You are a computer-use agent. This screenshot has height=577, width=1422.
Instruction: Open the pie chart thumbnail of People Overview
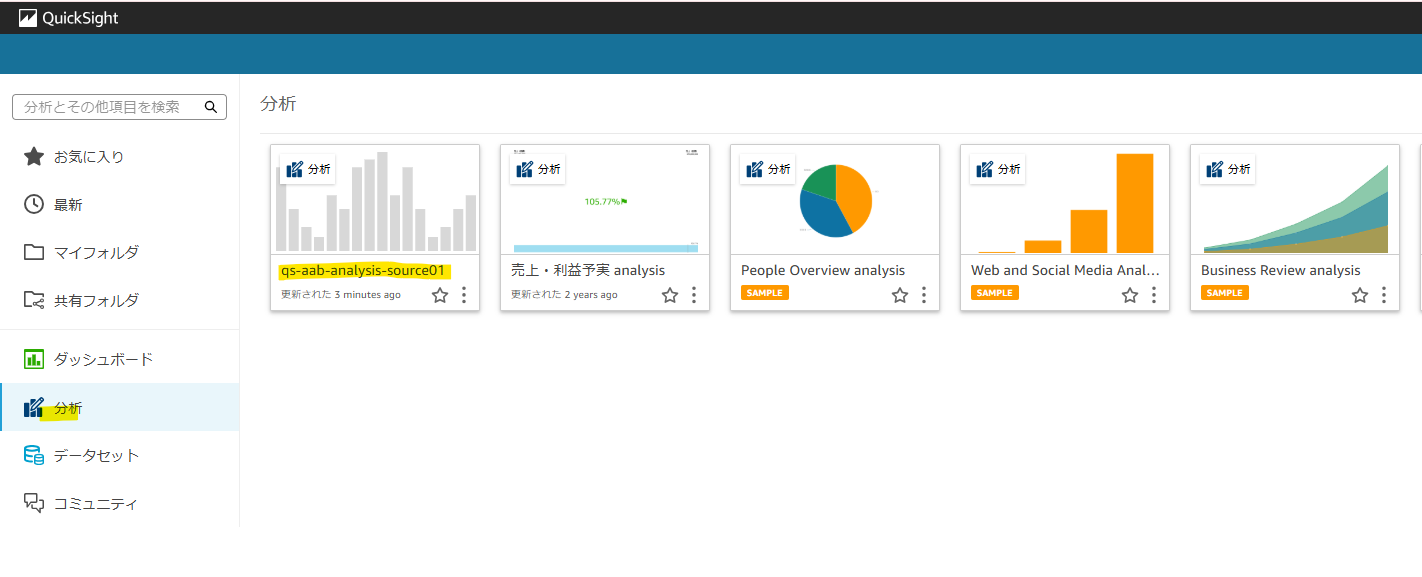pos(835,199)
